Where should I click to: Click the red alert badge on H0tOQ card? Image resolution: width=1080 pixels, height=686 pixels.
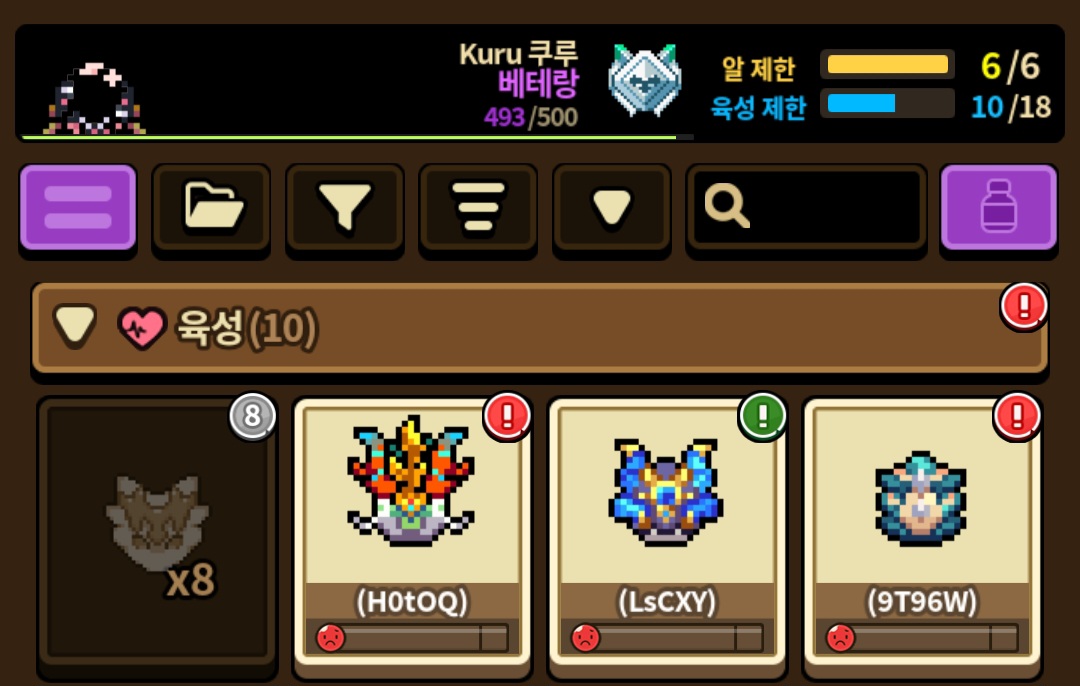(x=507, y=416)
